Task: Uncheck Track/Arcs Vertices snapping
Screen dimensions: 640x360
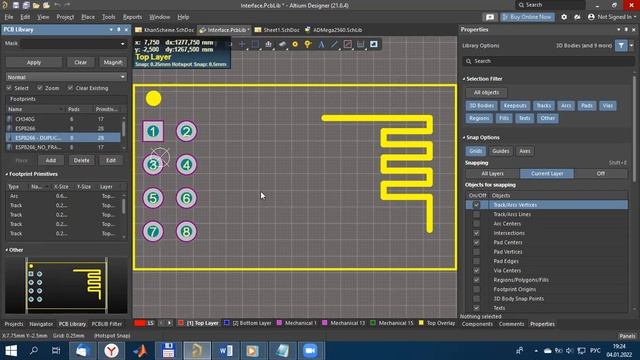Action: (x=476, y=205)
